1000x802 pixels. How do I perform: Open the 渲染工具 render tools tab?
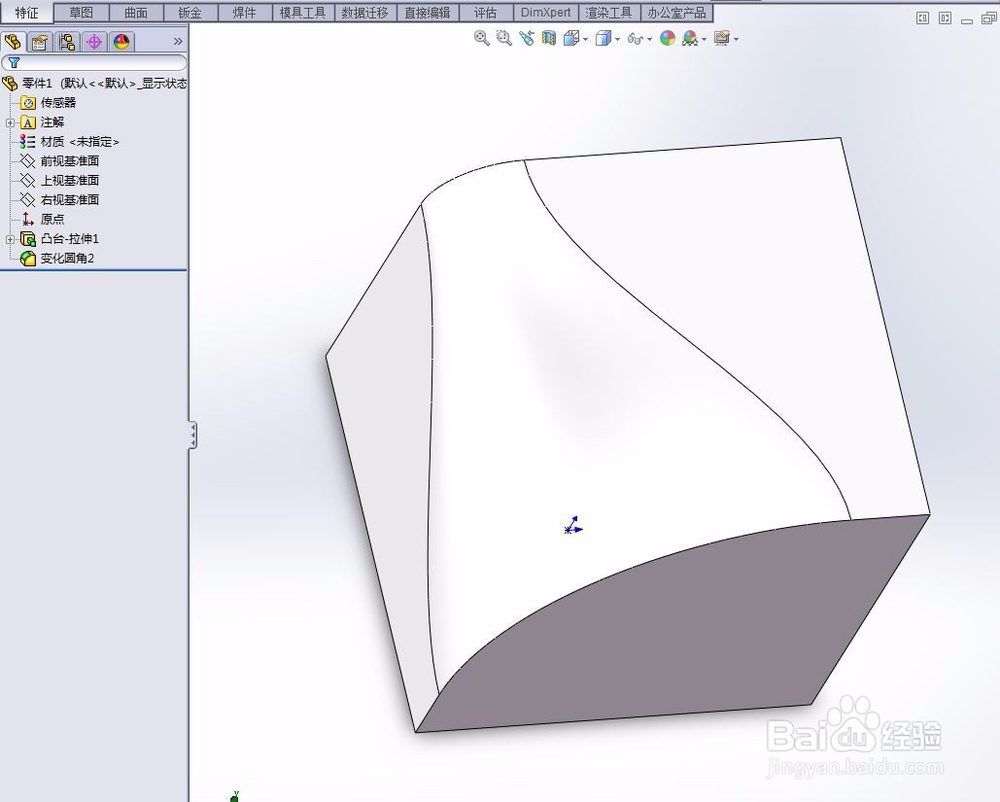609,12
